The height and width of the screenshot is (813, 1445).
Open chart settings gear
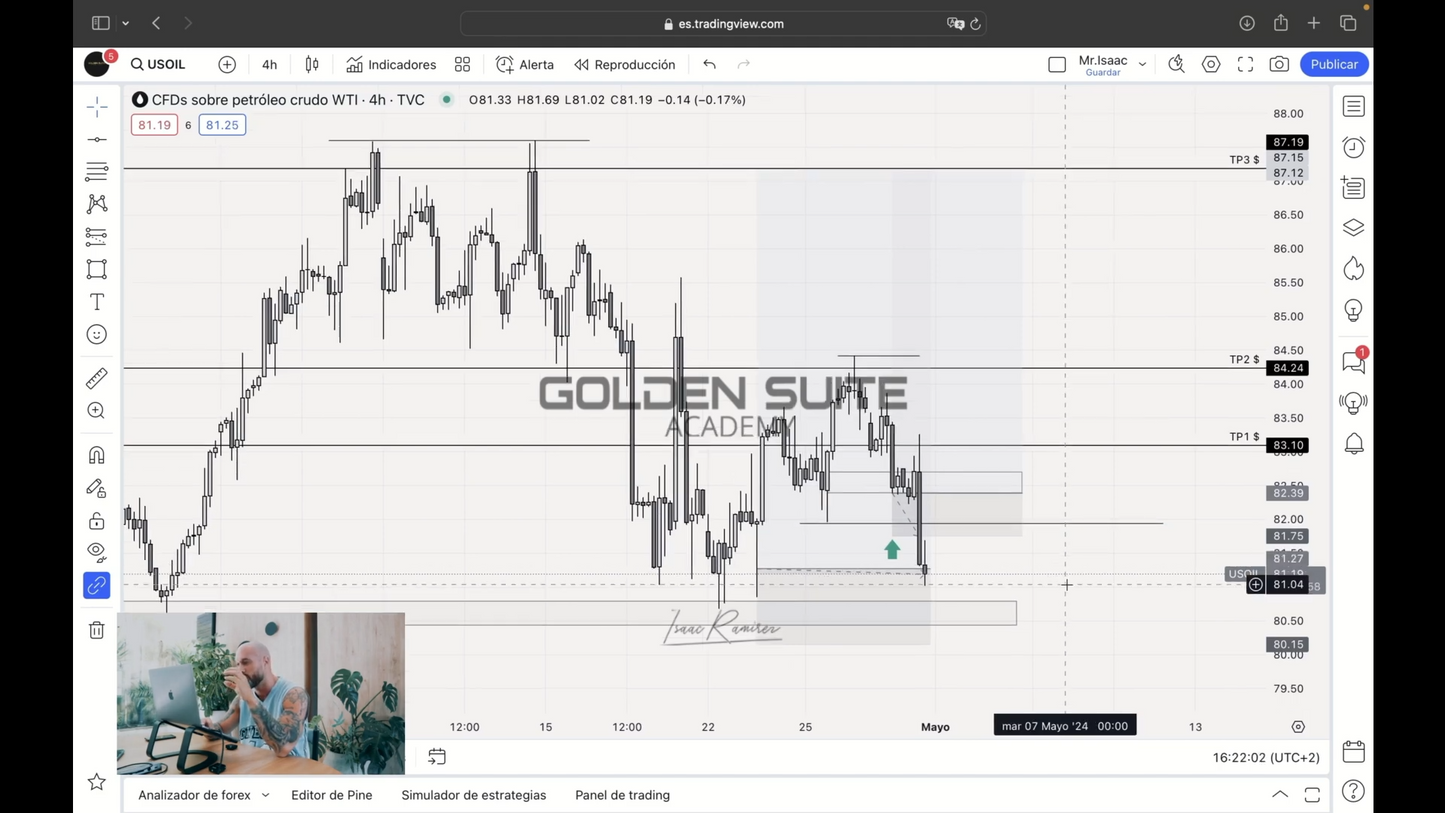coord(1211,63)
